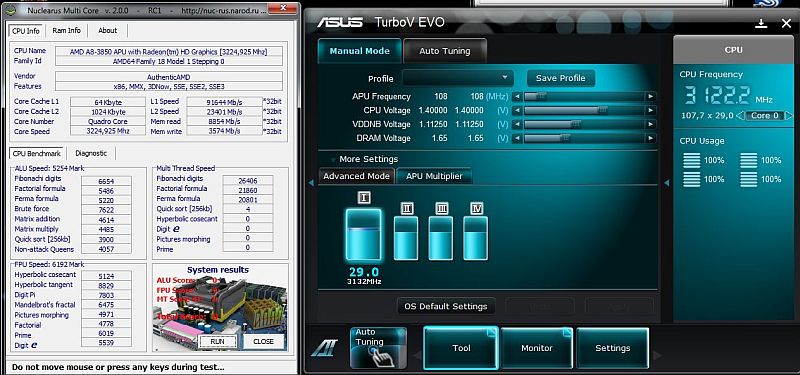This screenshot has width=800, height=375.
Task: Click the ASUS AI logo icon
Action: pos(324,348)
